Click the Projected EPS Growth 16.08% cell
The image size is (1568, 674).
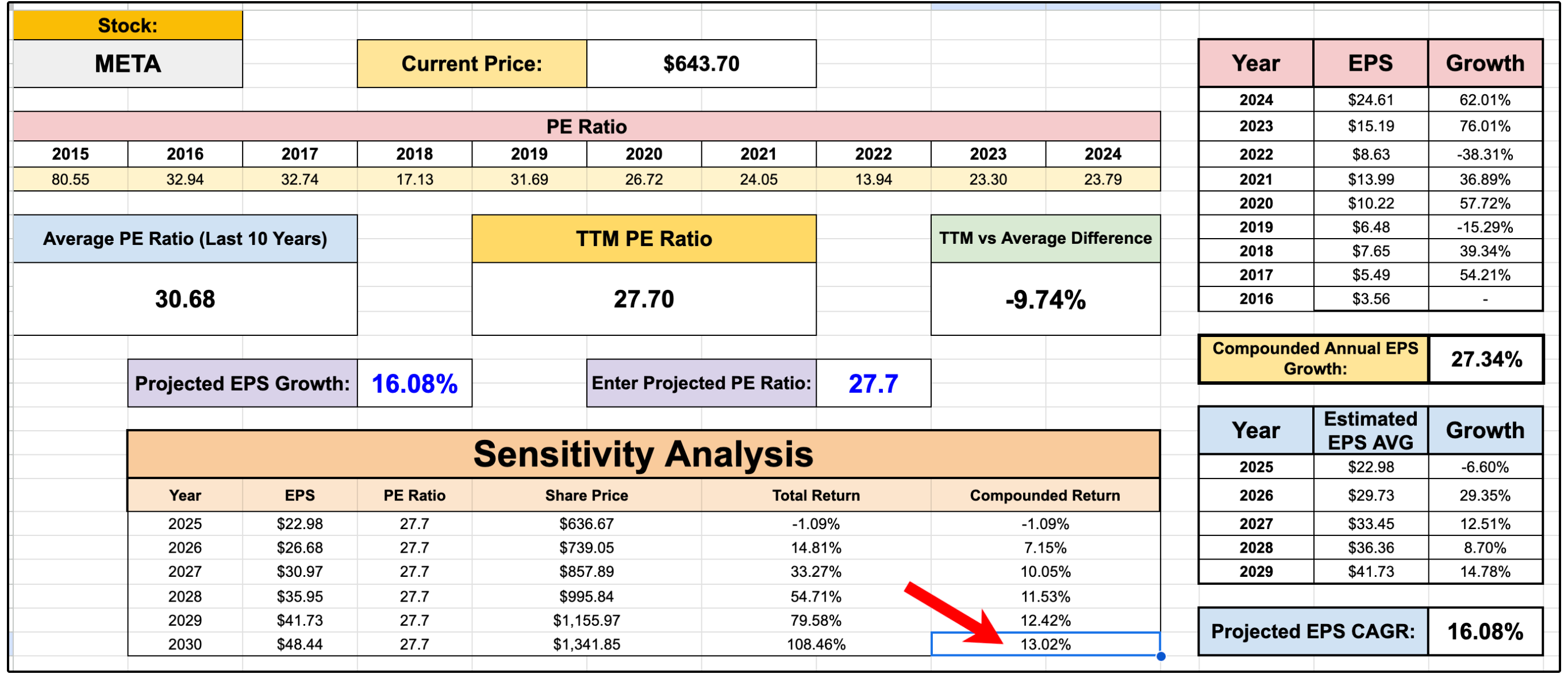coord(414,384)
